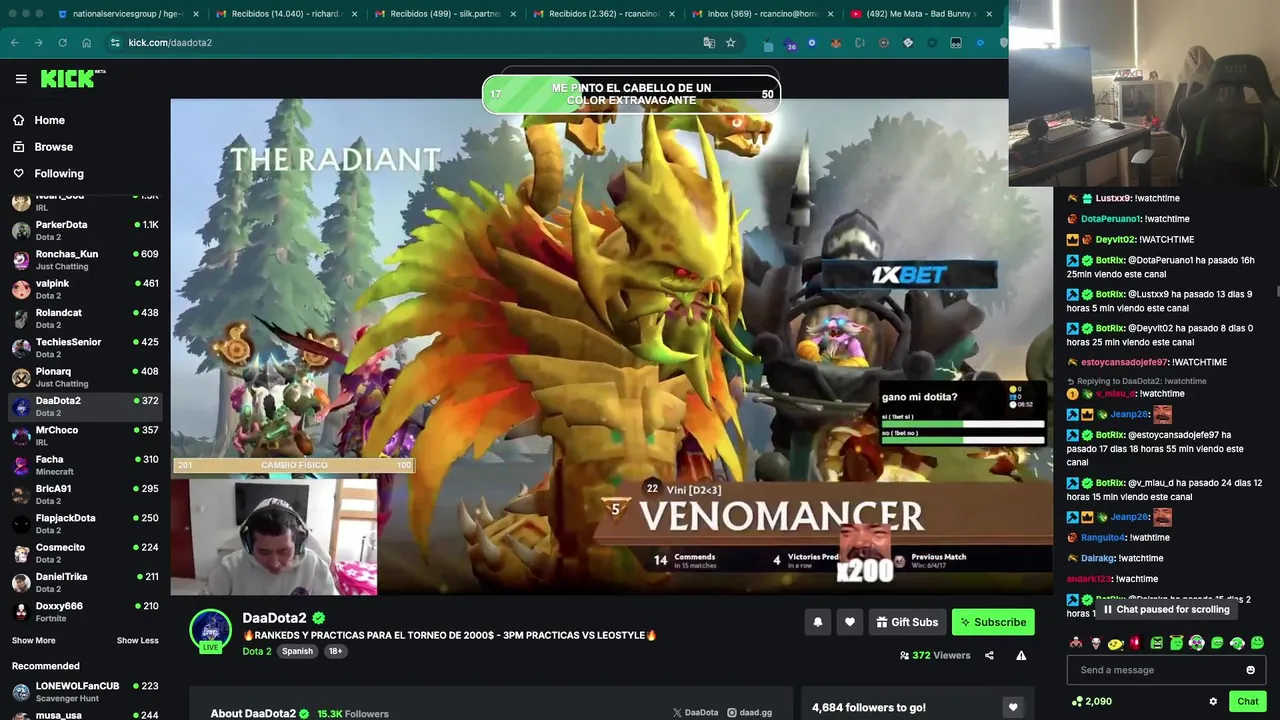Viewport: 1280px width, 720px height.
Task: Open Pionarq channel in sidebar
Action: 85,377
